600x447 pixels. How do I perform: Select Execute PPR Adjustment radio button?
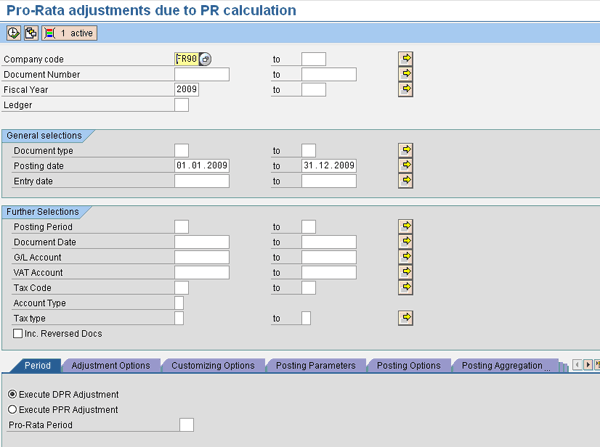click(12, 409)
